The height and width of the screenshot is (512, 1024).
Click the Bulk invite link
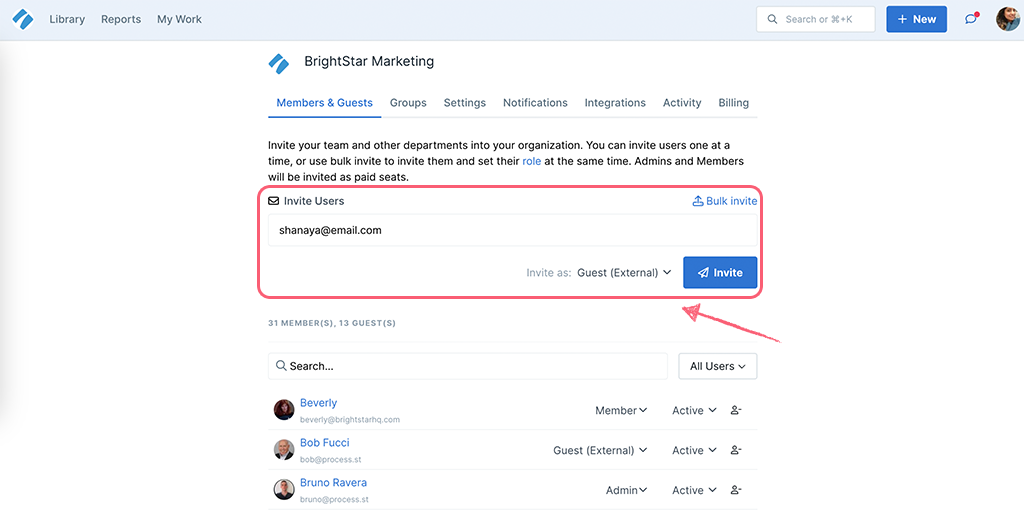[x=725, y=200]
